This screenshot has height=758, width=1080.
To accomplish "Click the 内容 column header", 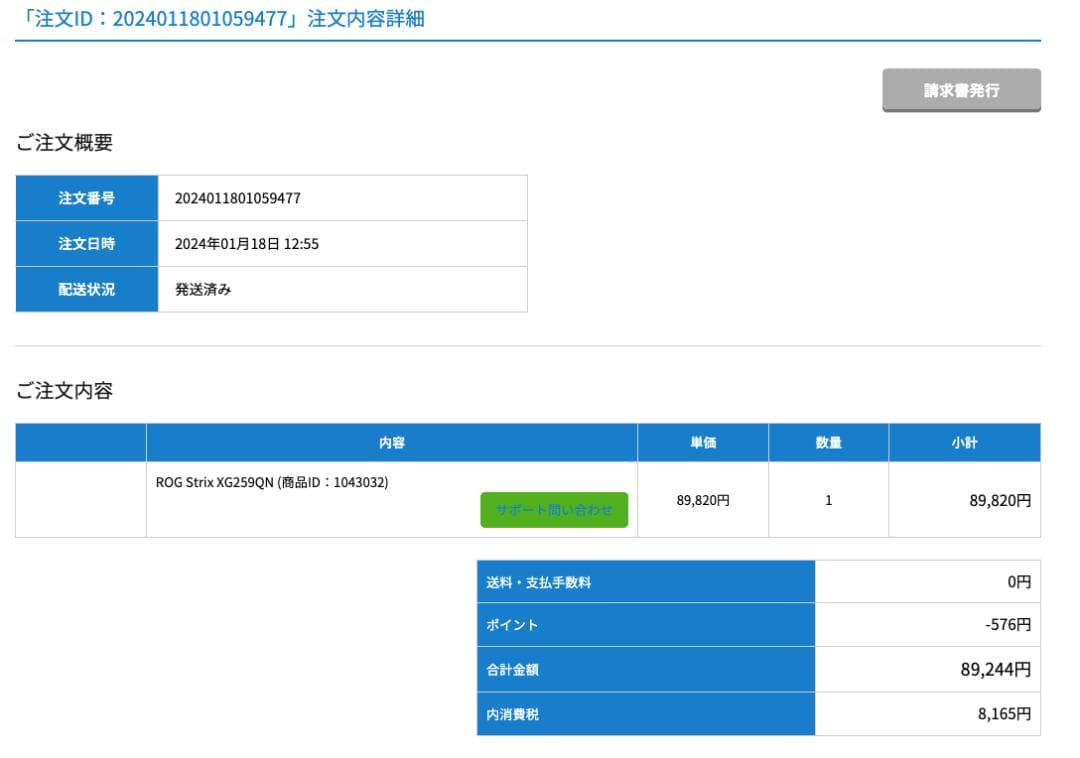I will (392, 442).
